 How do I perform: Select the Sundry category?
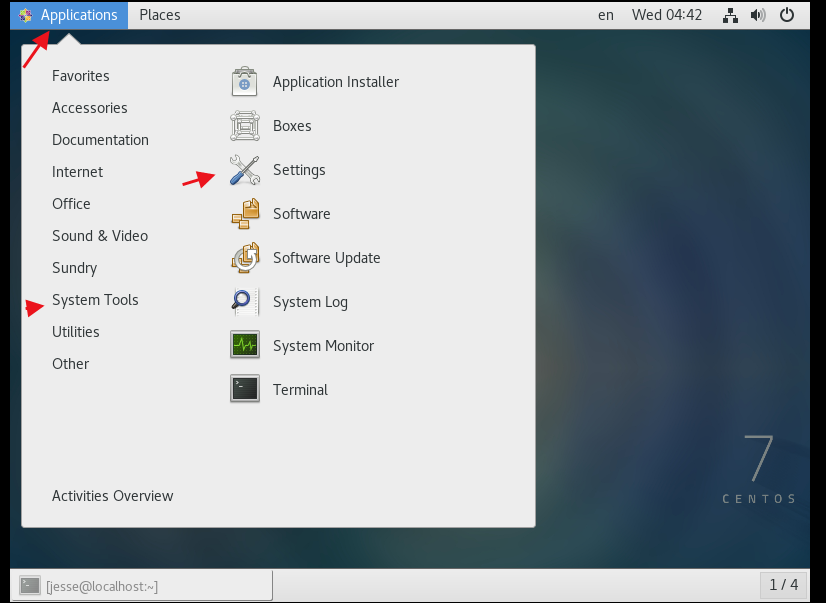click(74, 268)
